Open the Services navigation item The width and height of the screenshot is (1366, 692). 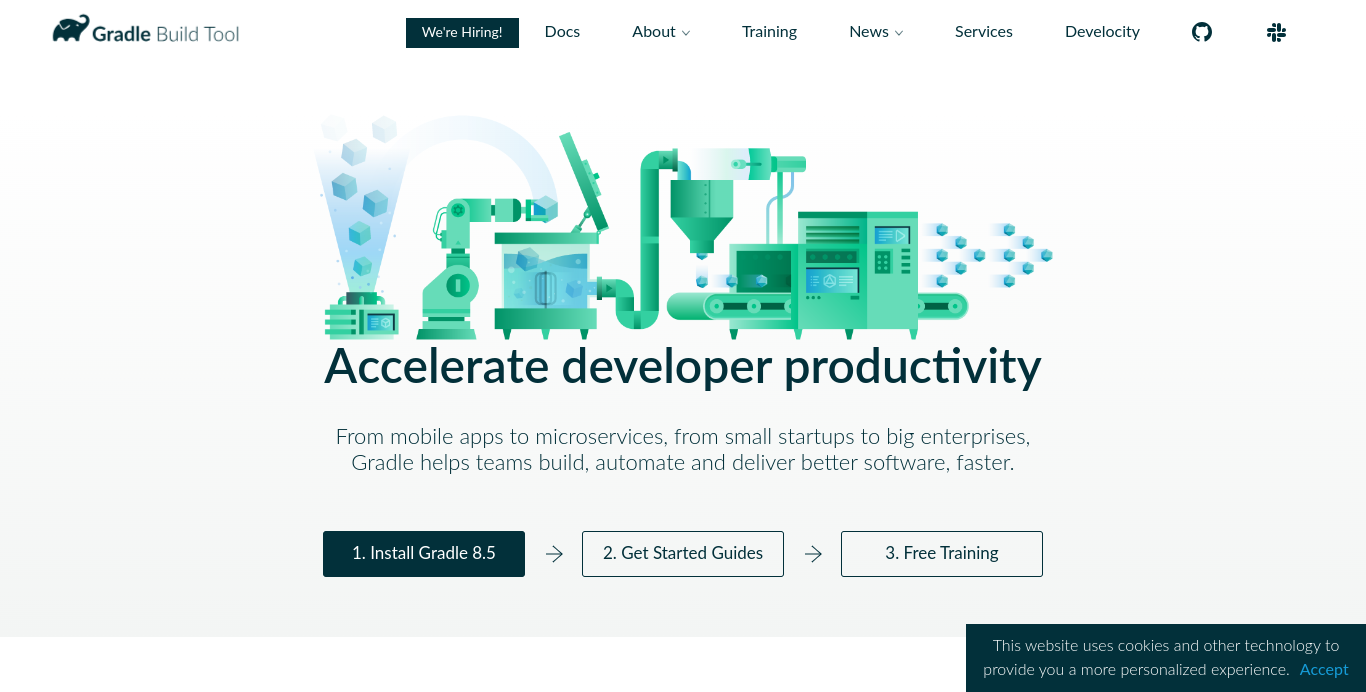(x=984, y=32)
